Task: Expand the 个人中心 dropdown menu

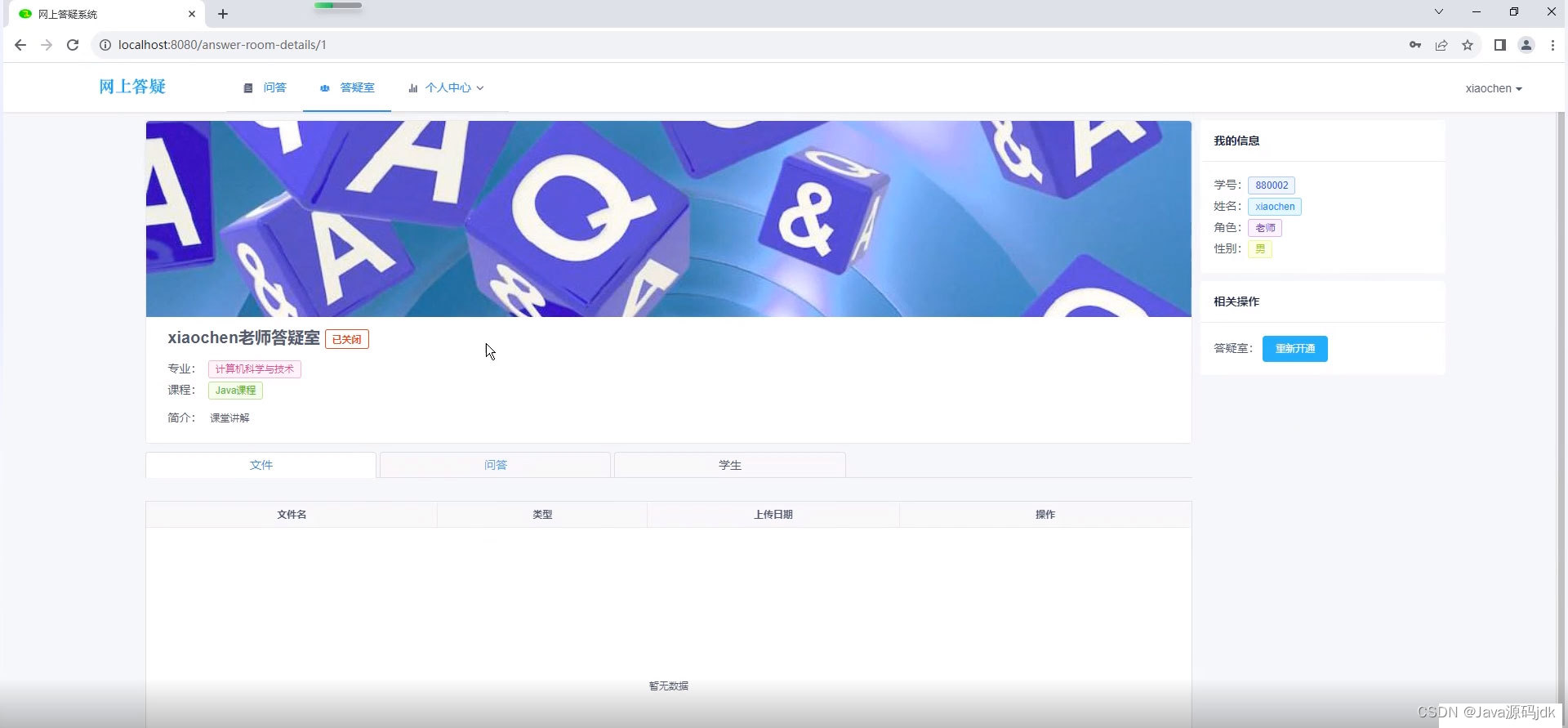Action: click(x=446, y=87)
